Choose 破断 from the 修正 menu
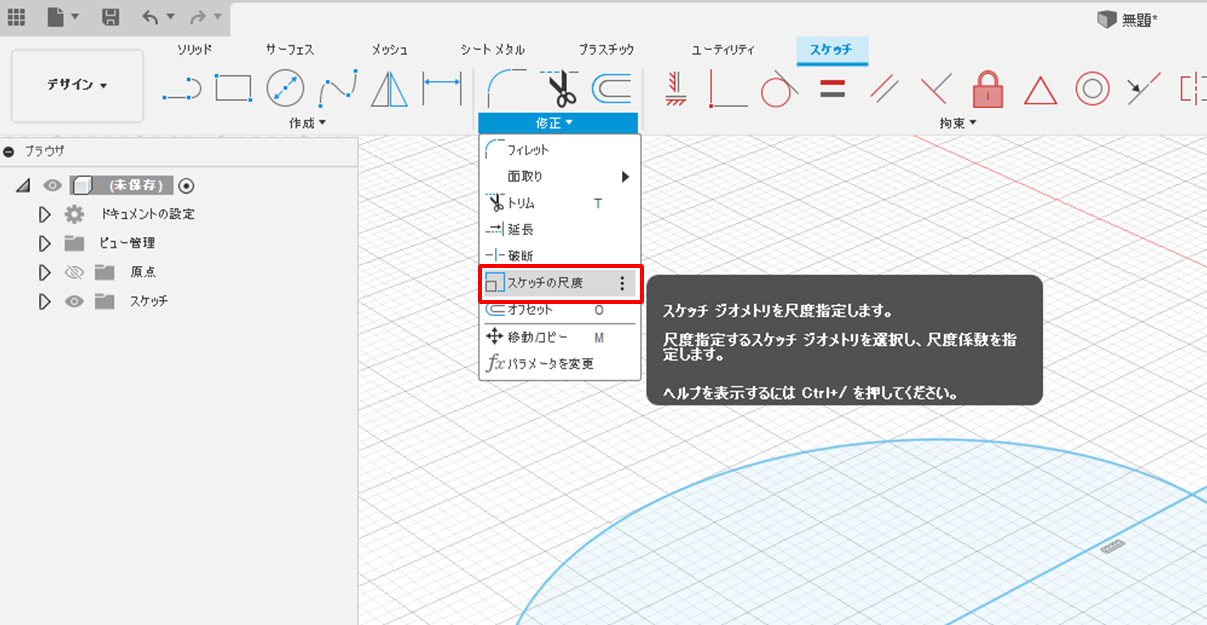 pos(559,256)
